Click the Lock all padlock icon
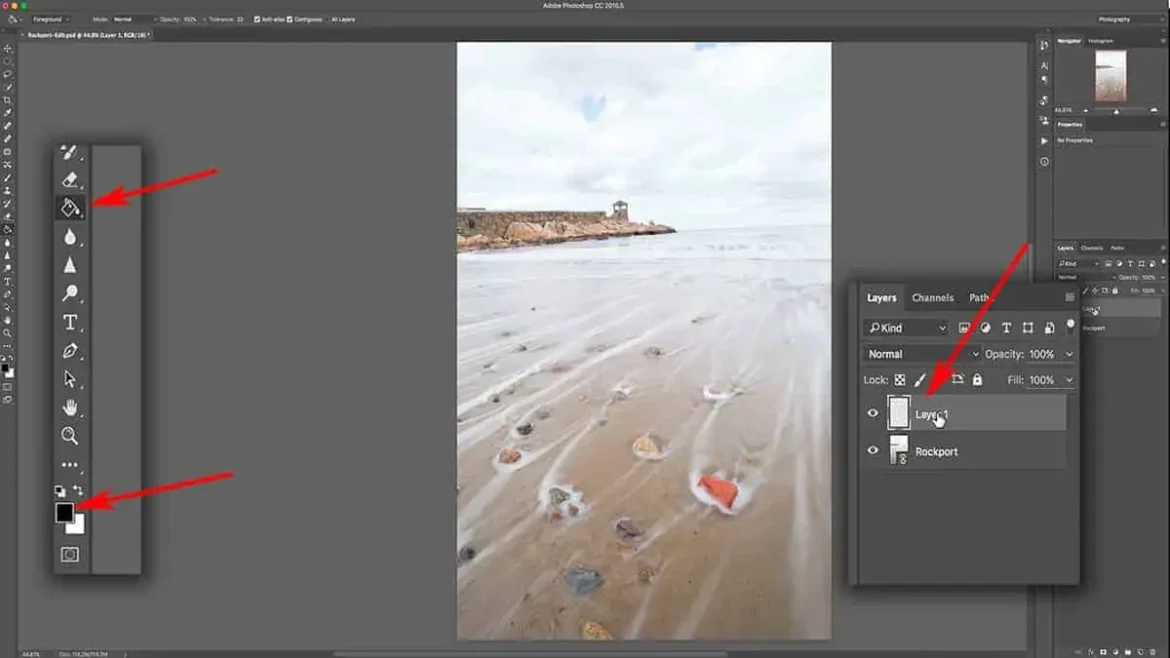The width and height of the screenshot is (1170, 658). click(x=977, y=380)
